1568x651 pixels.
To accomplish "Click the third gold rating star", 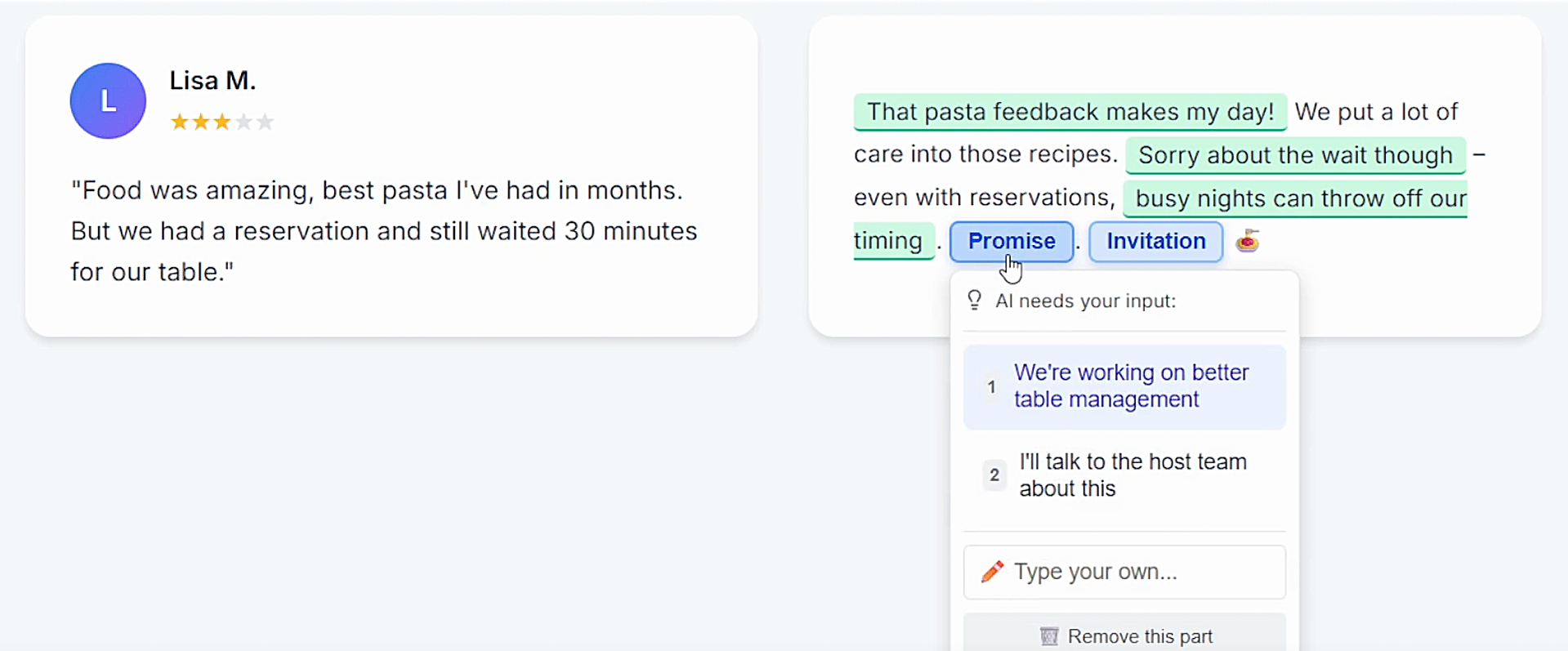I will [x=222, y=123].
